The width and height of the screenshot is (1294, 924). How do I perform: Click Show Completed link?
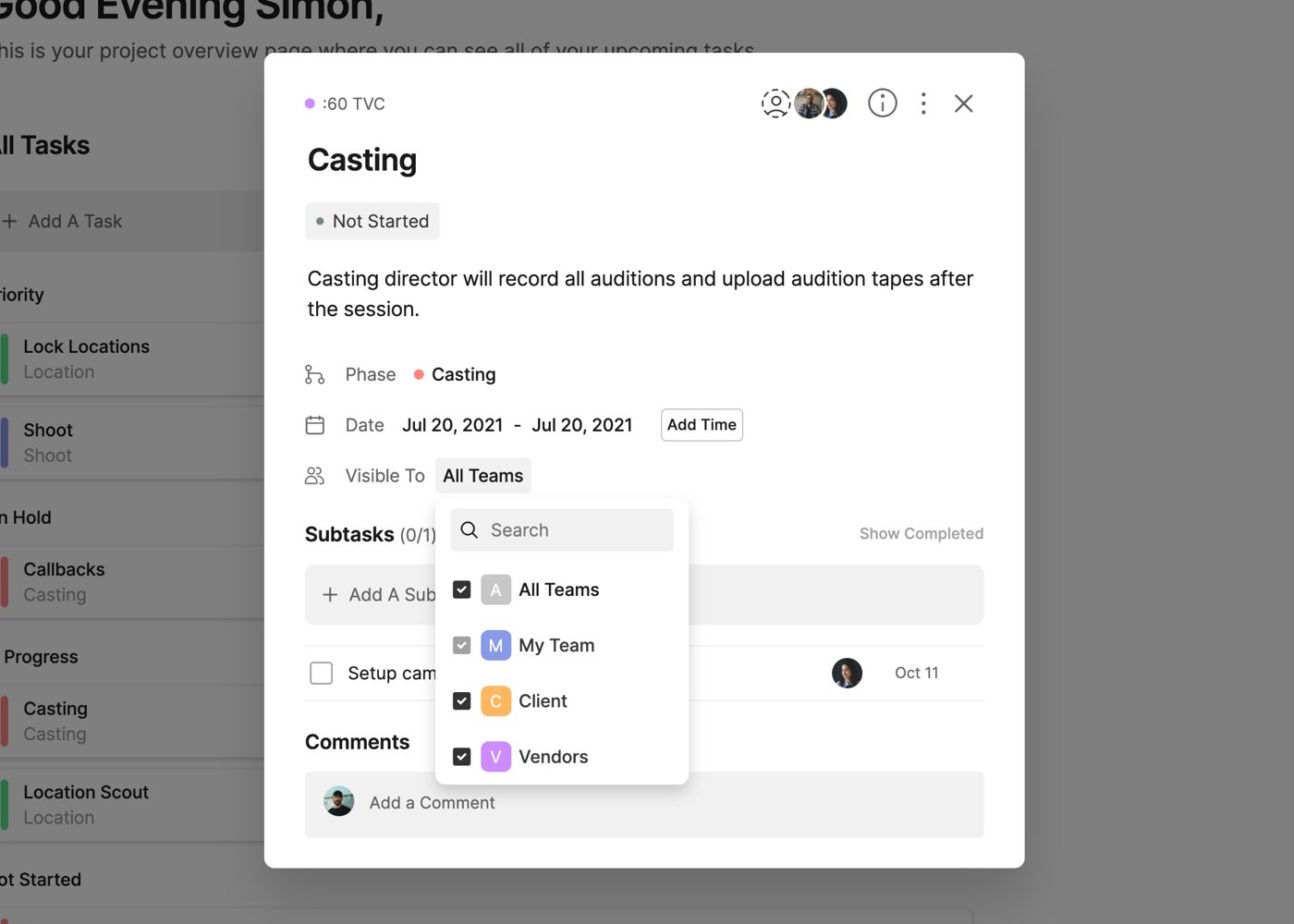921,534
